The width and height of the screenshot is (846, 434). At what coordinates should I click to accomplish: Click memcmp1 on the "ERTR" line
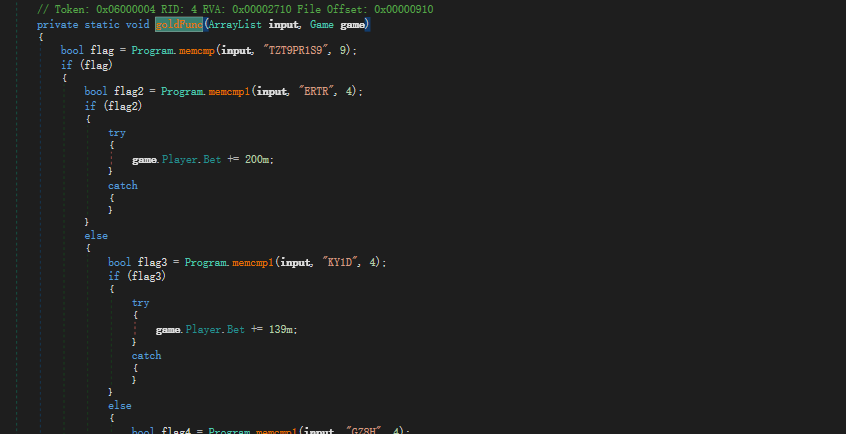coord(229,91)
